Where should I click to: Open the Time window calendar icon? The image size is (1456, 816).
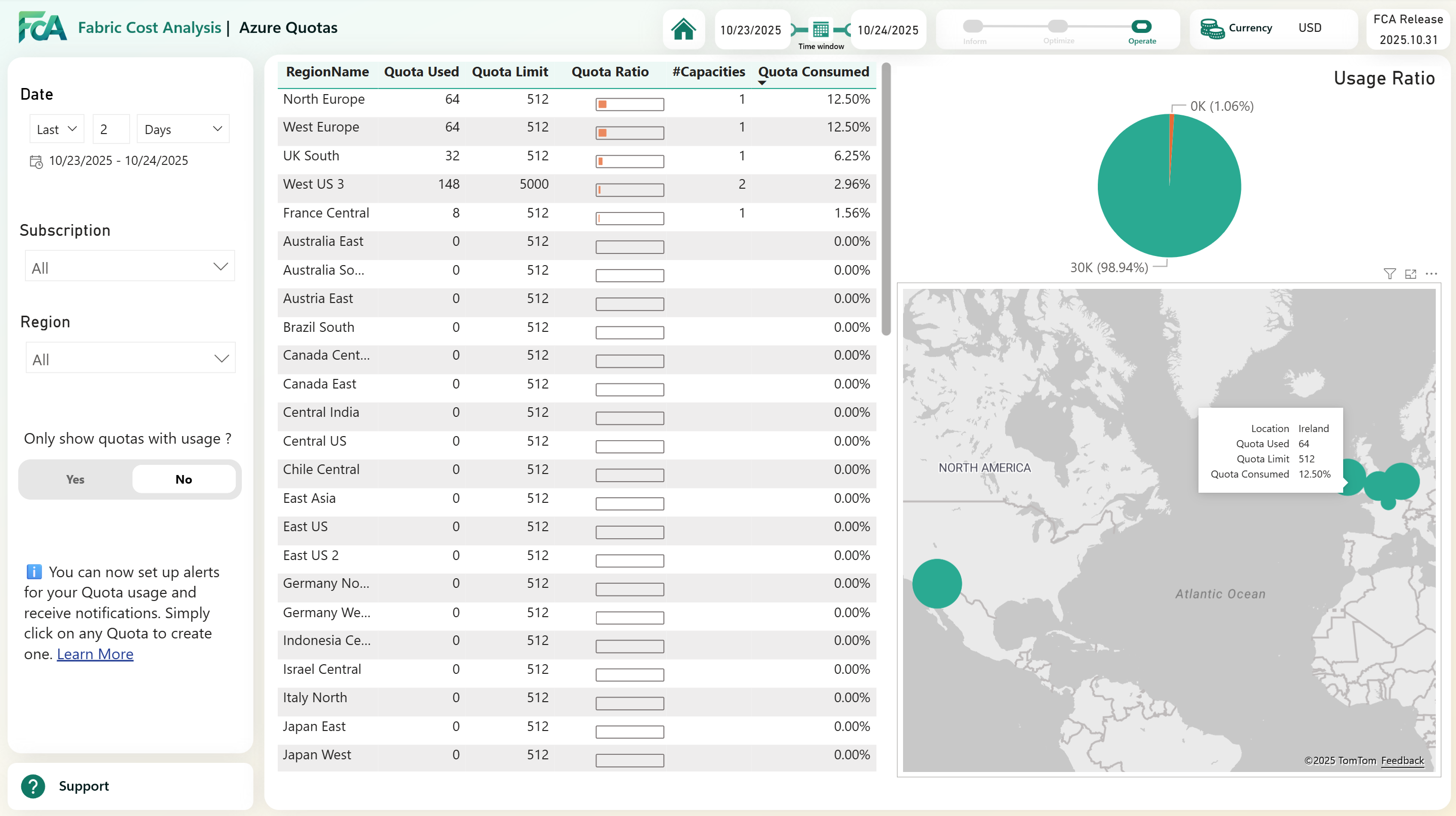click(x=820, y=28)
